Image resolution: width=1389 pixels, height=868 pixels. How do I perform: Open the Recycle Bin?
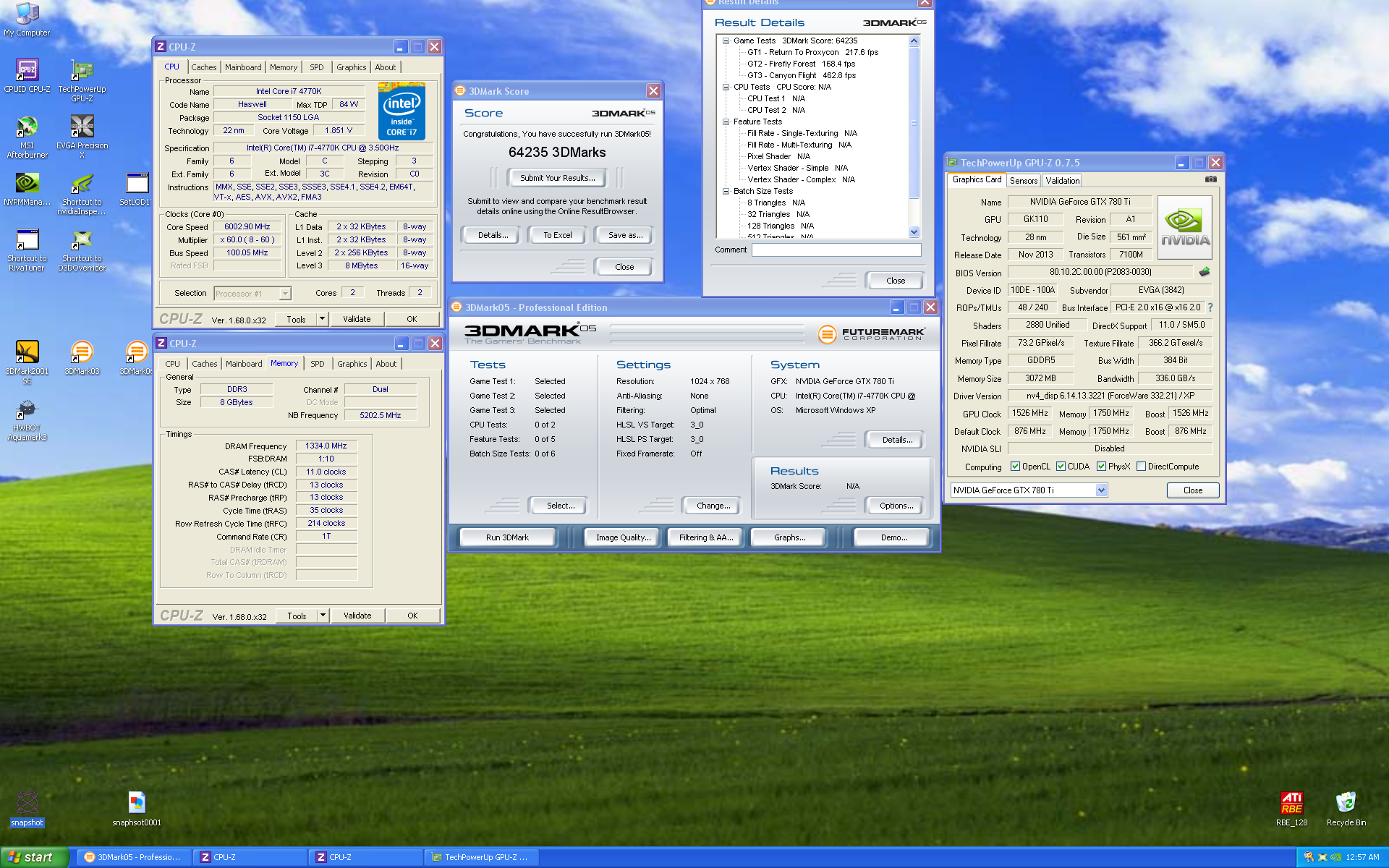[1346, 809]
